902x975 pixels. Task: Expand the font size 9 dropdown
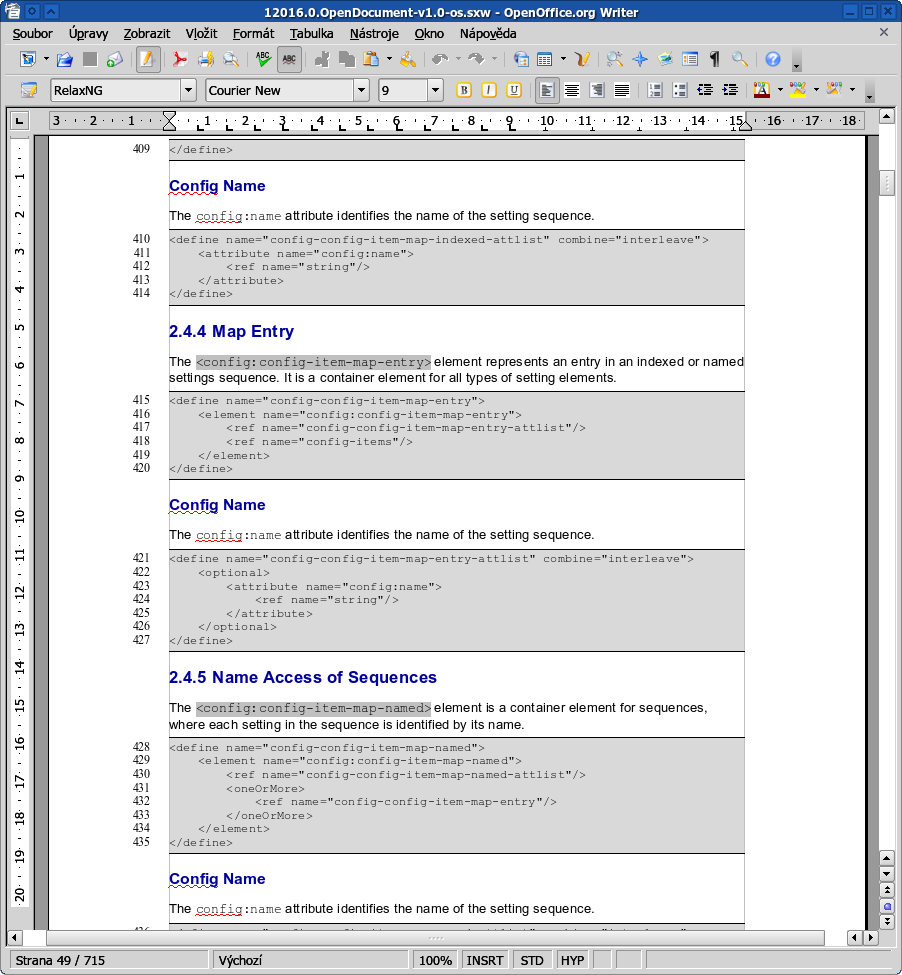[435, 90]
